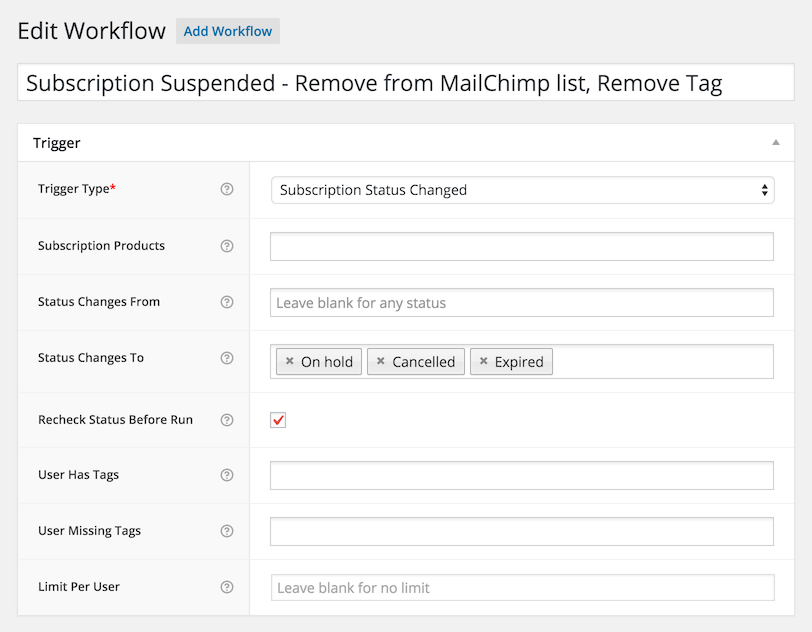This screenshot has width=812, height=632.
Task: Collapse the Trigger panel with the arrow
Action: [x=775, y=143]
